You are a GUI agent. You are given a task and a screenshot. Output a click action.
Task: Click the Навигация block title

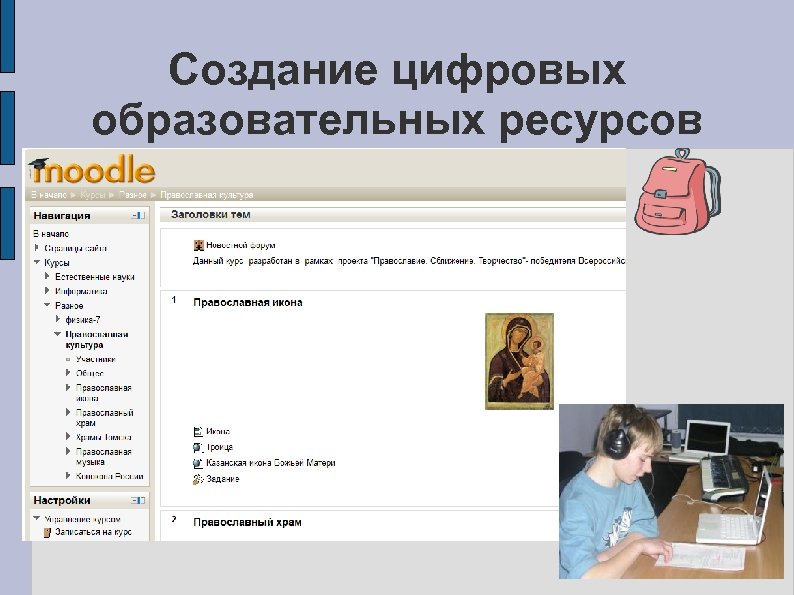click(x=62, y=216)
